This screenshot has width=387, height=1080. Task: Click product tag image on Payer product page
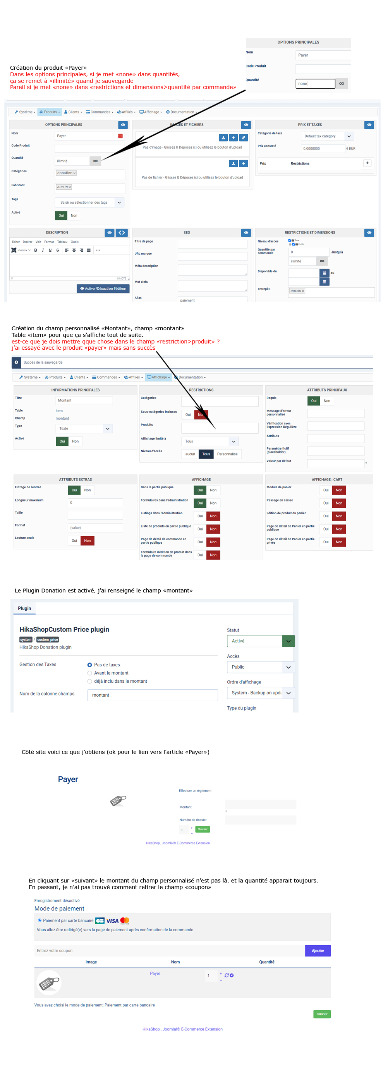pyautogui.click(x=118, y=800)
